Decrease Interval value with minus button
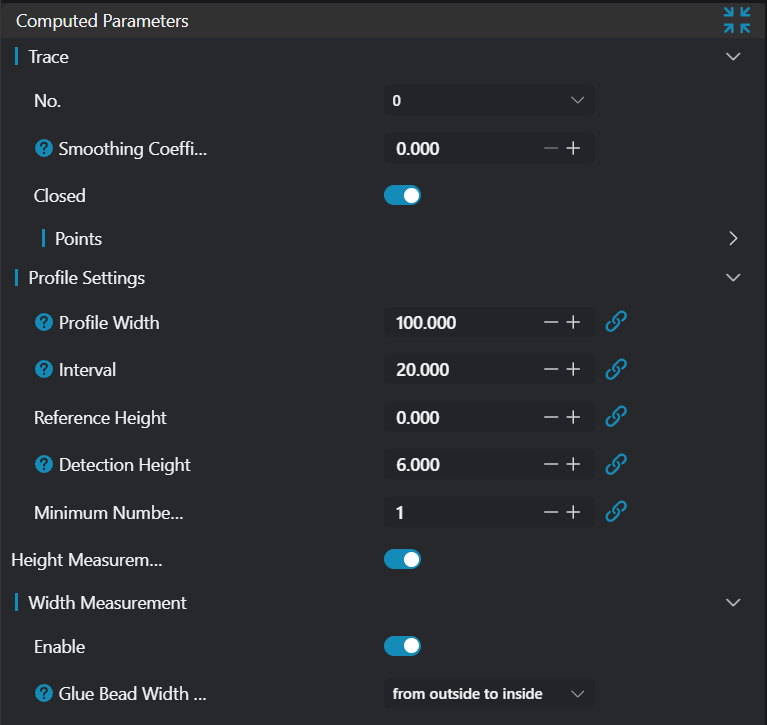This screenshot has width=767, height=725. point(550,369)
